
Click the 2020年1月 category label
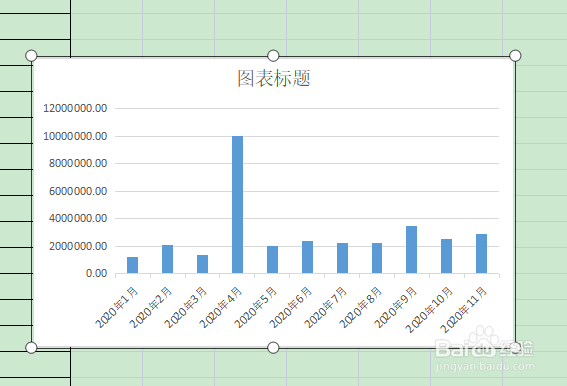pos(117,307)
